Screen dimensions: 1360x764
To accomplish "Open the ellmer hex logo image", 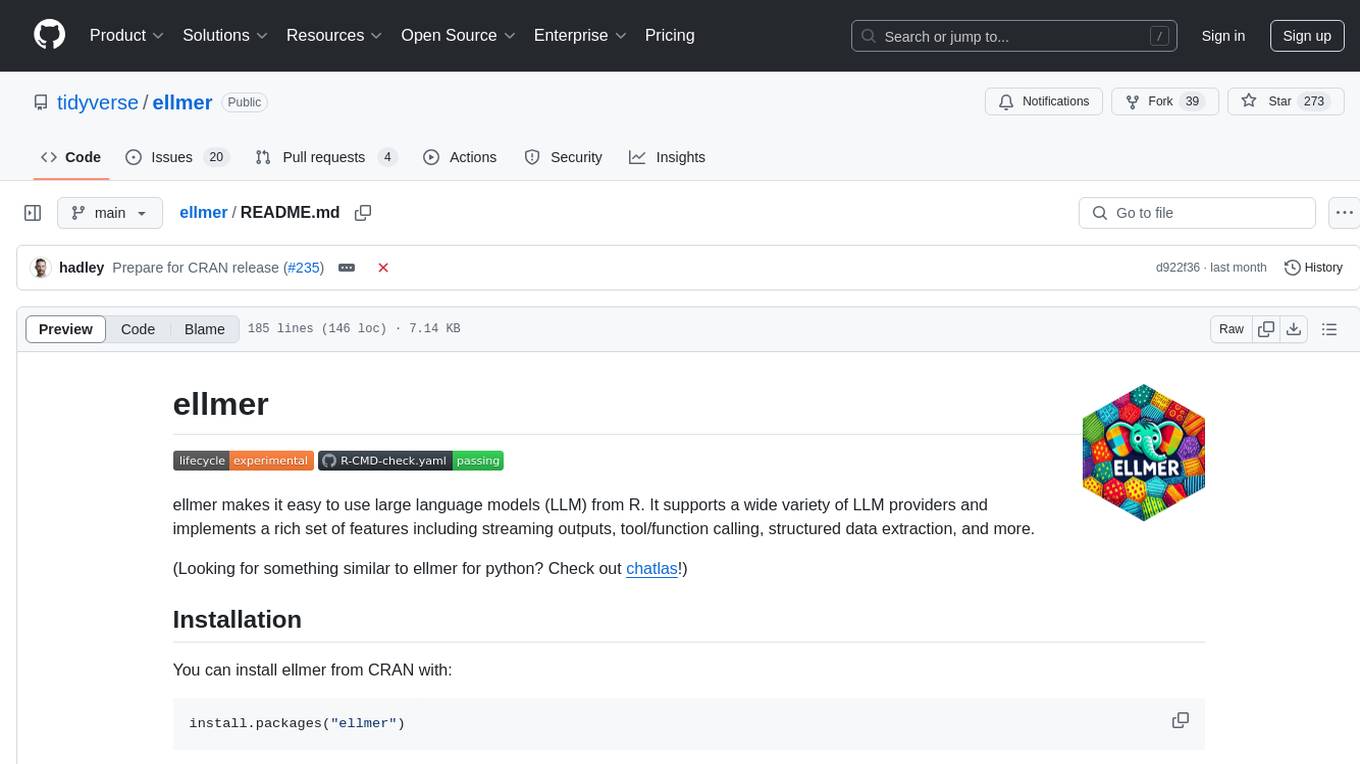I will point(1144,452).
